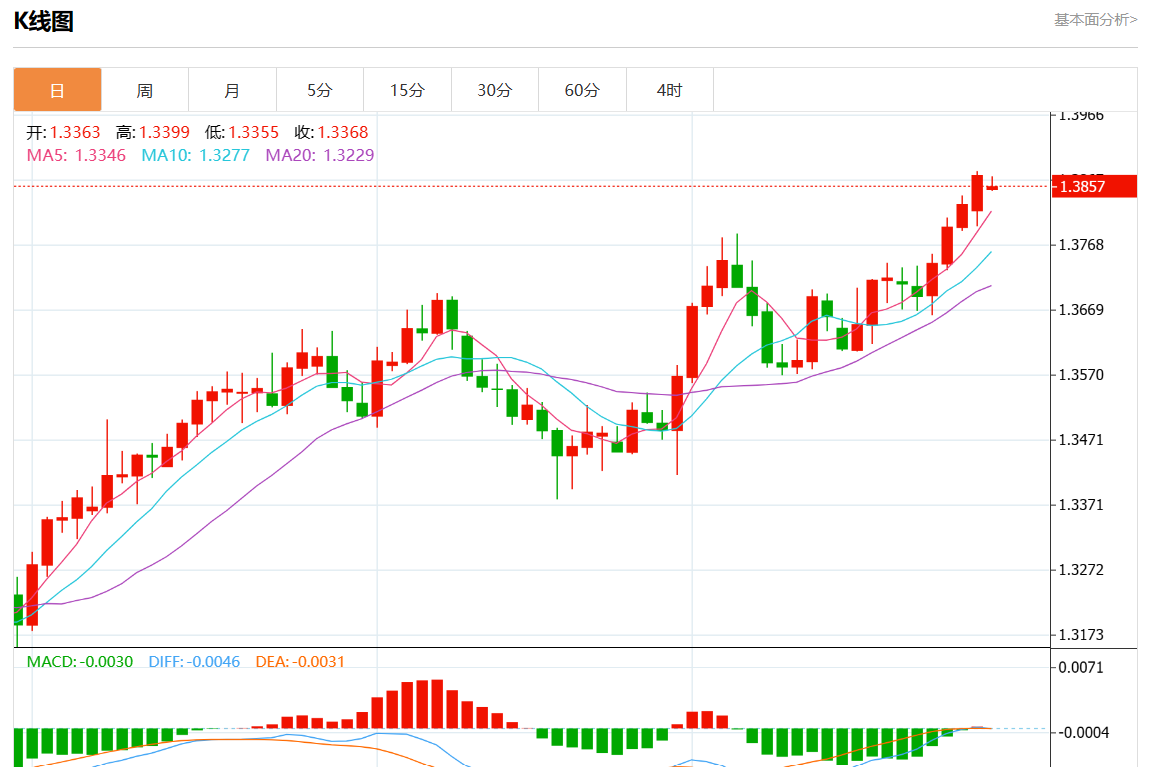Viewport: 1158px width, 767px height.
Task: Click the 1.3669 price axis label
Action: coord(1081,309)
